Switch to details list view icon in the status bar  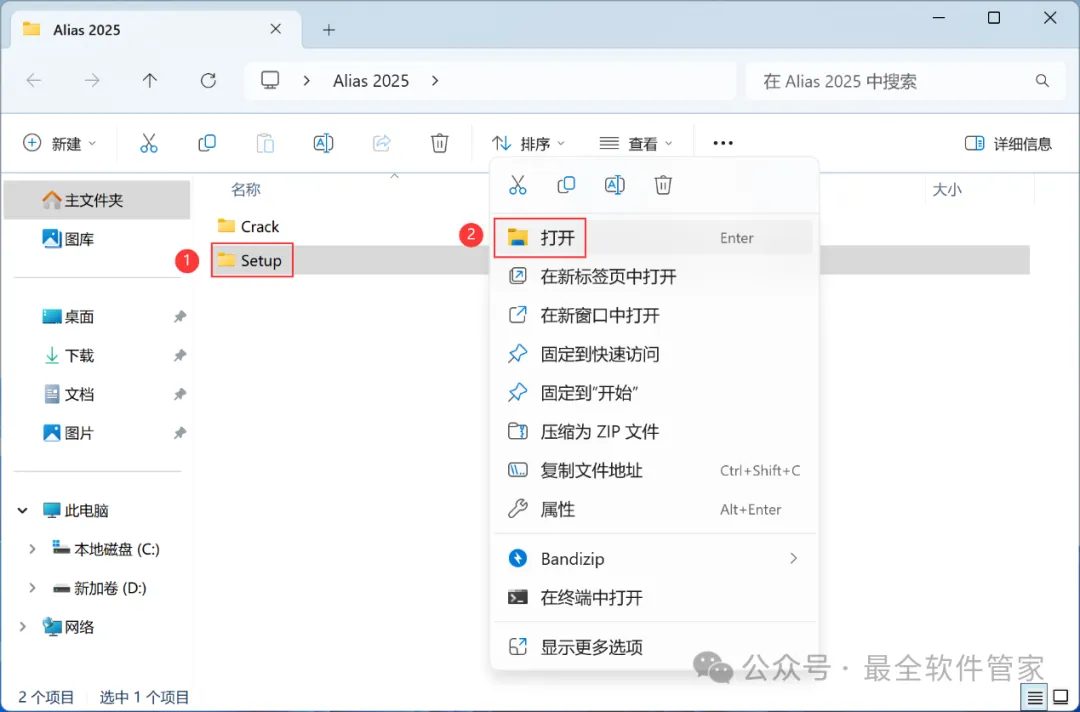(x=1035, y=698)
